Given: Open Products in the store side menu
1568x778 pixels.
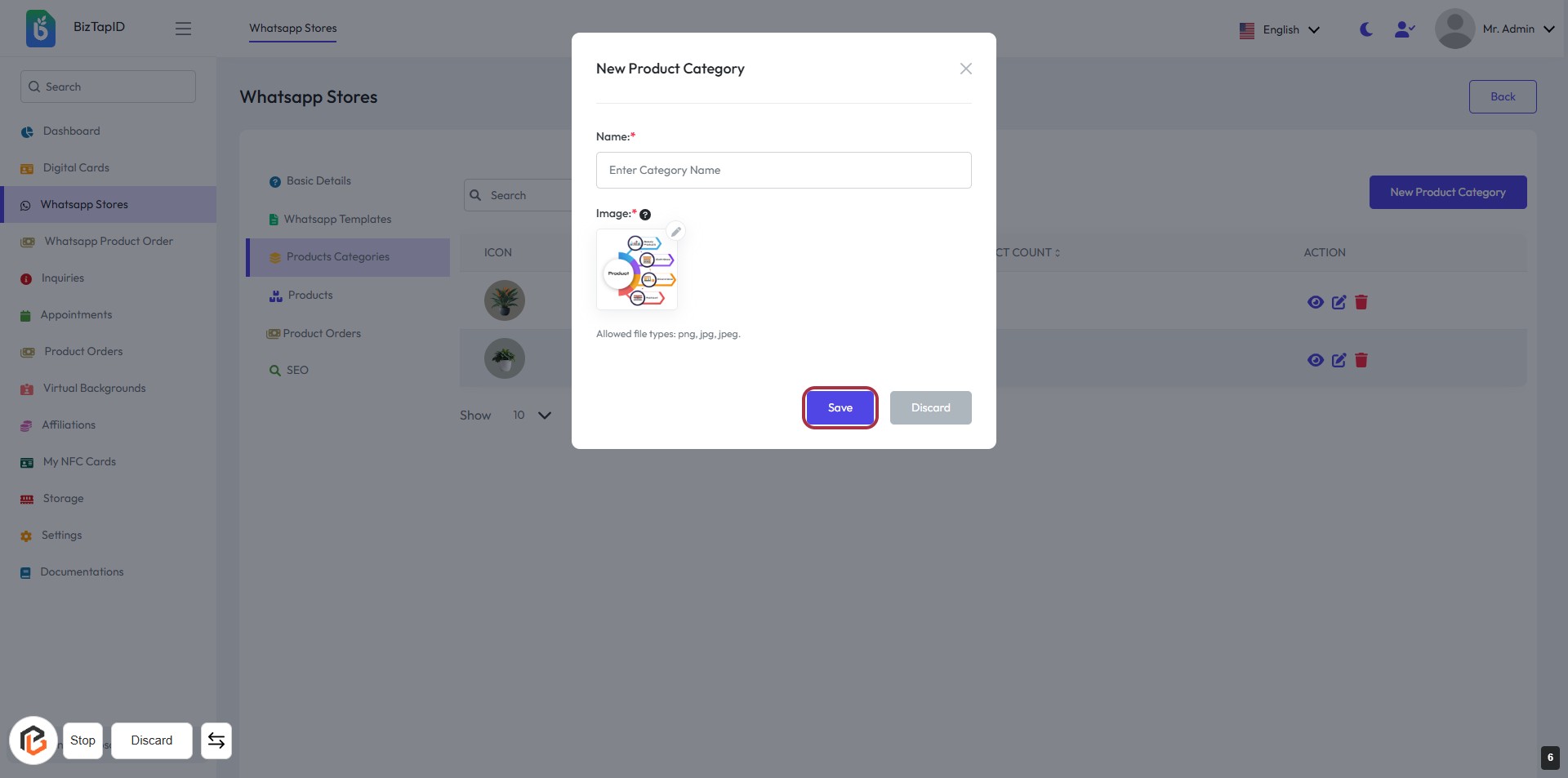Looking at the screenshot, I should (310, 296).
